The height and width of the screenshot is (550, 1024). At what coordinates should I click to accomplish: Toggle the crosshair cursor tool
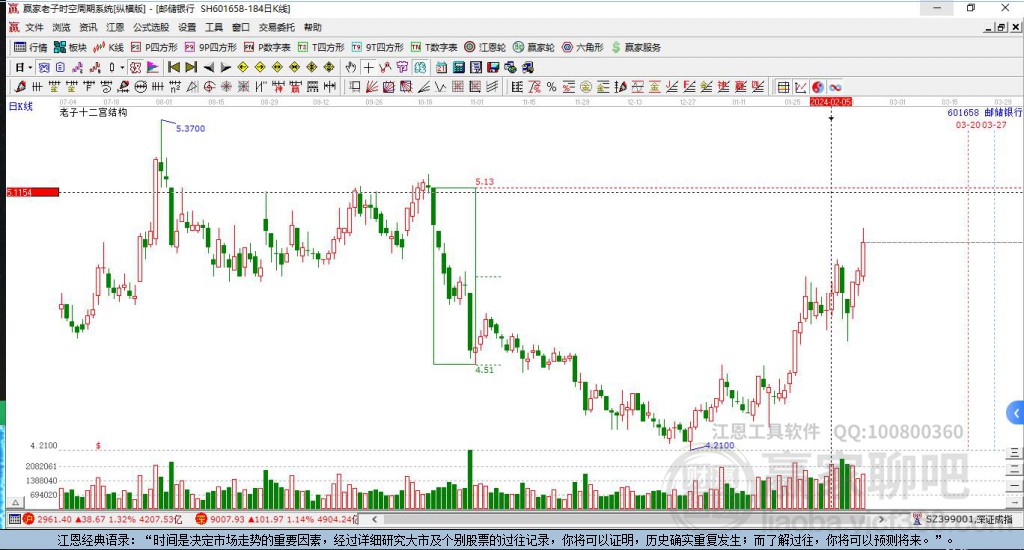tap(368, 67)
